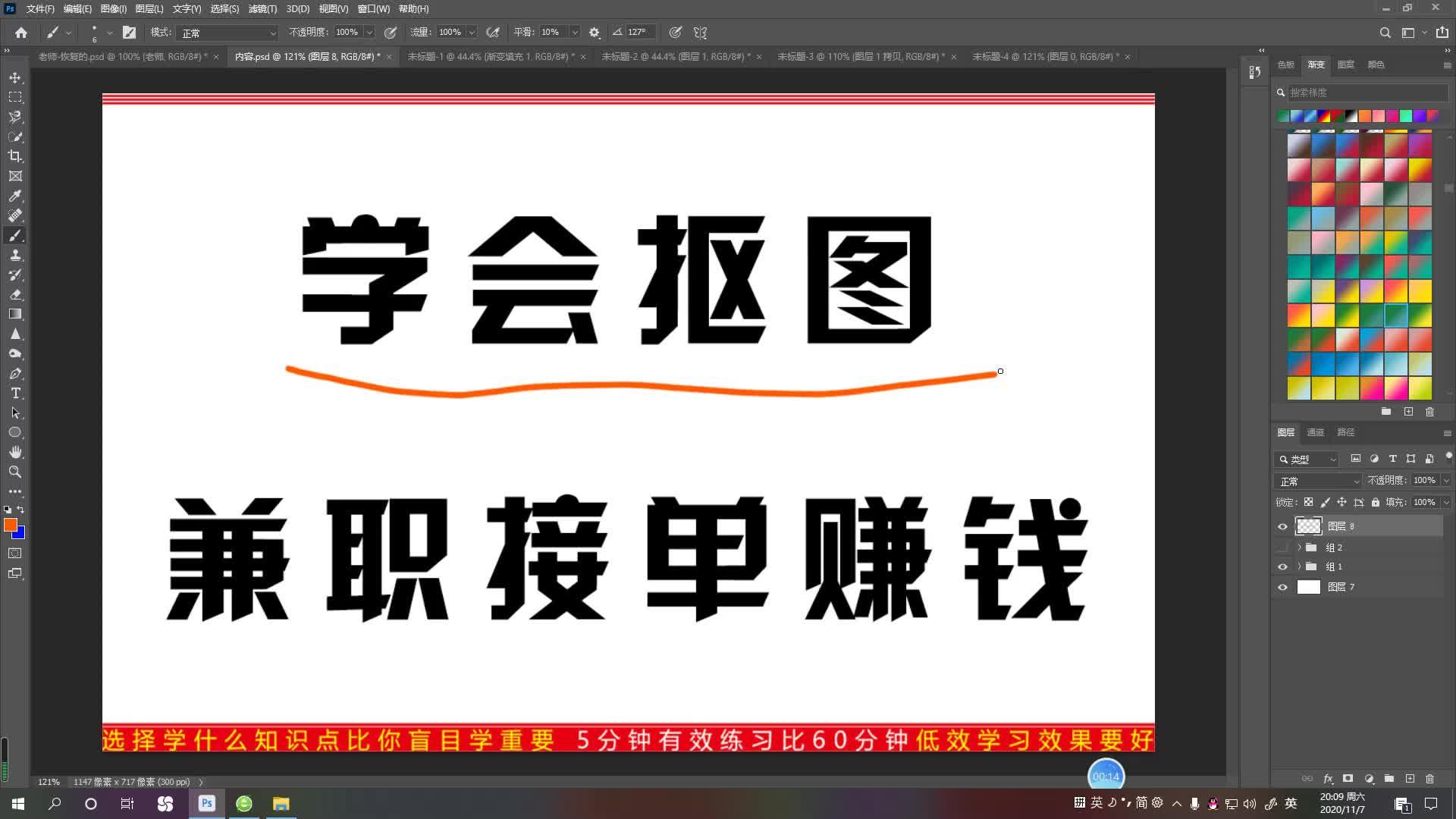The image size is (1456, 819).
Task: Open the brush opacity dropdown arrow
Action: (369, 32)
